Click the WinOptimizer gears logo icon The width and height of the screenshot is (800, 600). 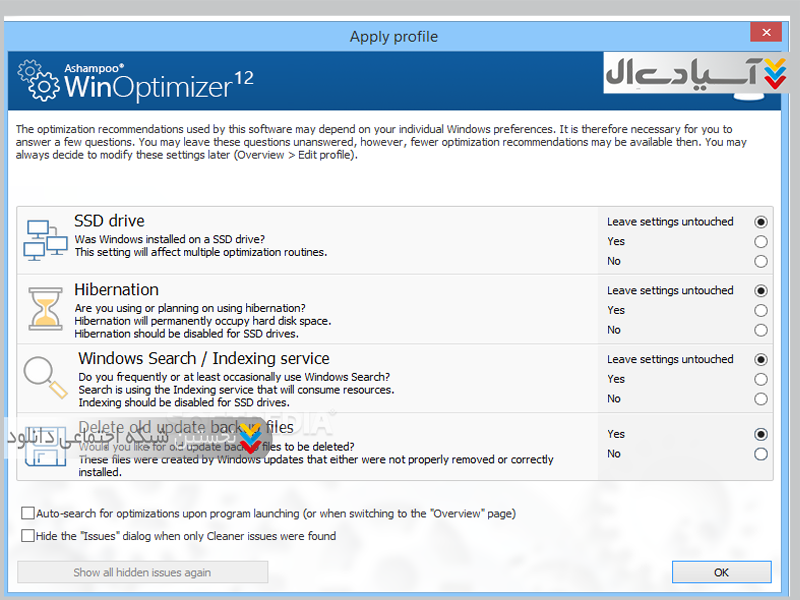coord(40,82)
